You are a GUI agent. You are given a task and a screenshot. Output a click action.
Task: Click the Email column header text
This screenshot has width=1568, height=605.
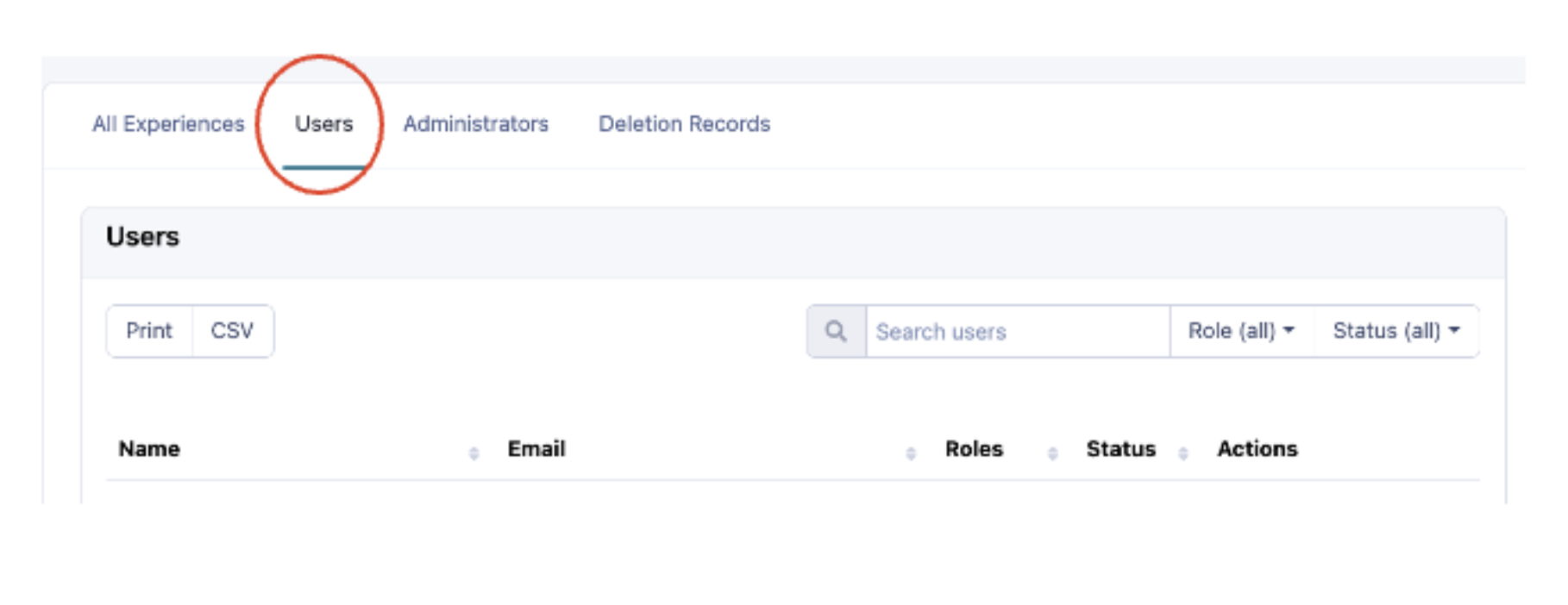536,449
